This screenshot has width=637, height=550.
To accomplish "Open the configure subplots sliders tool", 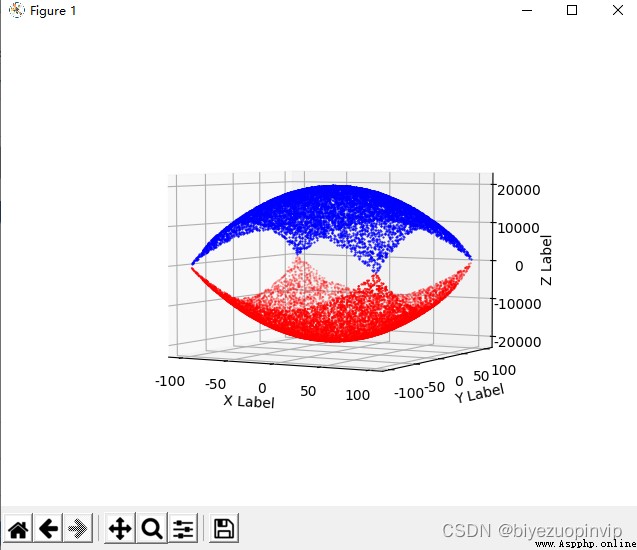I will [183, 528].
